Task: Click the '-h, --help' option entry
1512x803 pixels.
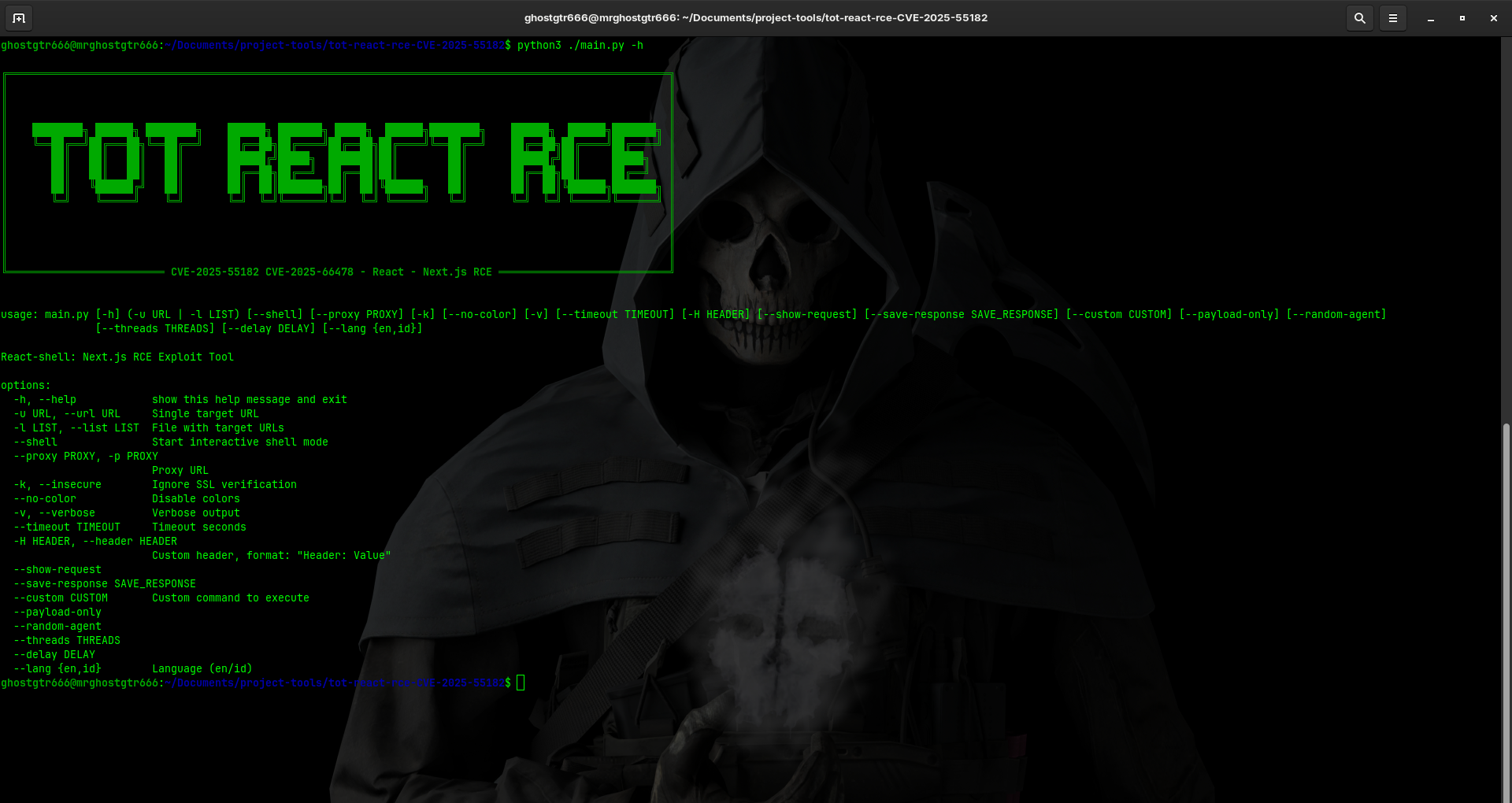Action: click(45, 400)
